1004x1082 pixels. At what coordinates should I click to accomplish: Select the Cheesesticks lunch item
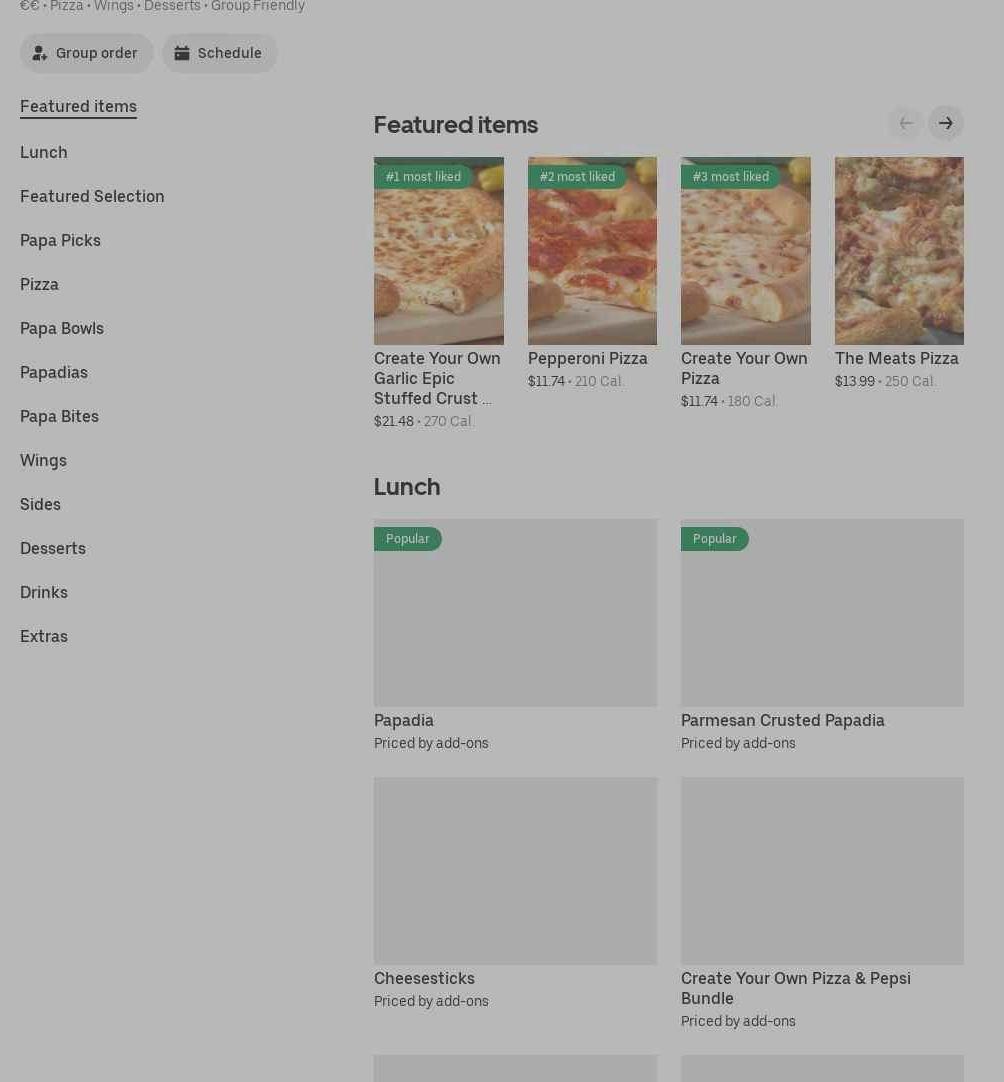point(424,978)
